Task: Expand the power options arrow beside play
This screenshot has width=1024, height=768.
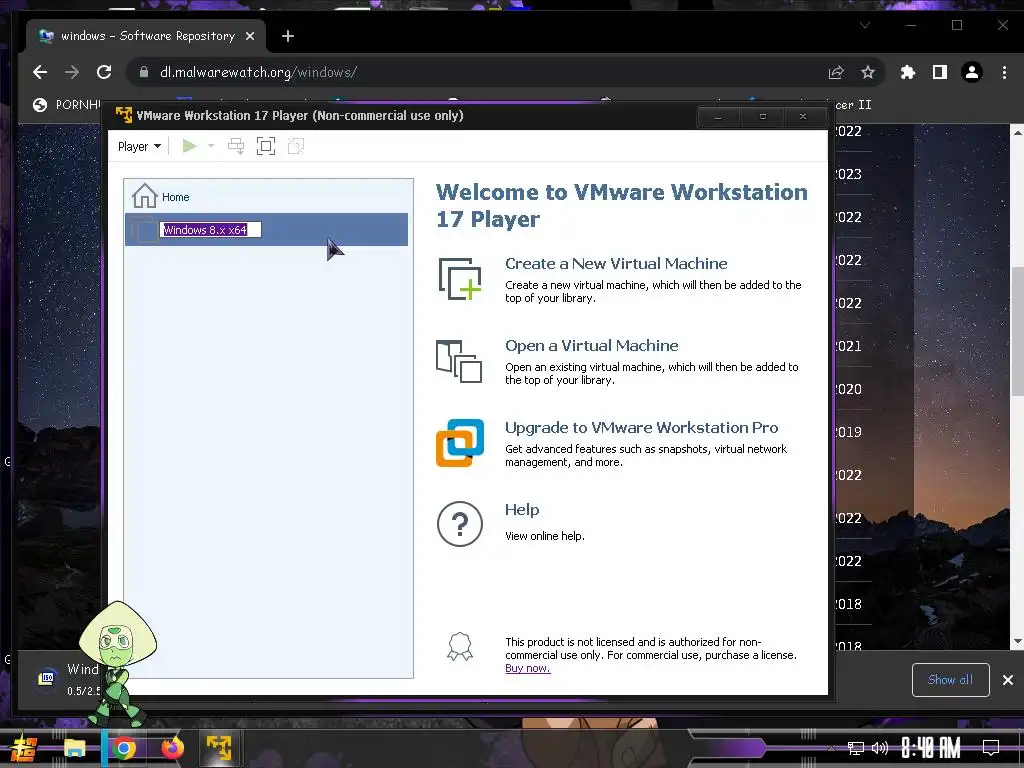Action: click(x=211, y=146)
